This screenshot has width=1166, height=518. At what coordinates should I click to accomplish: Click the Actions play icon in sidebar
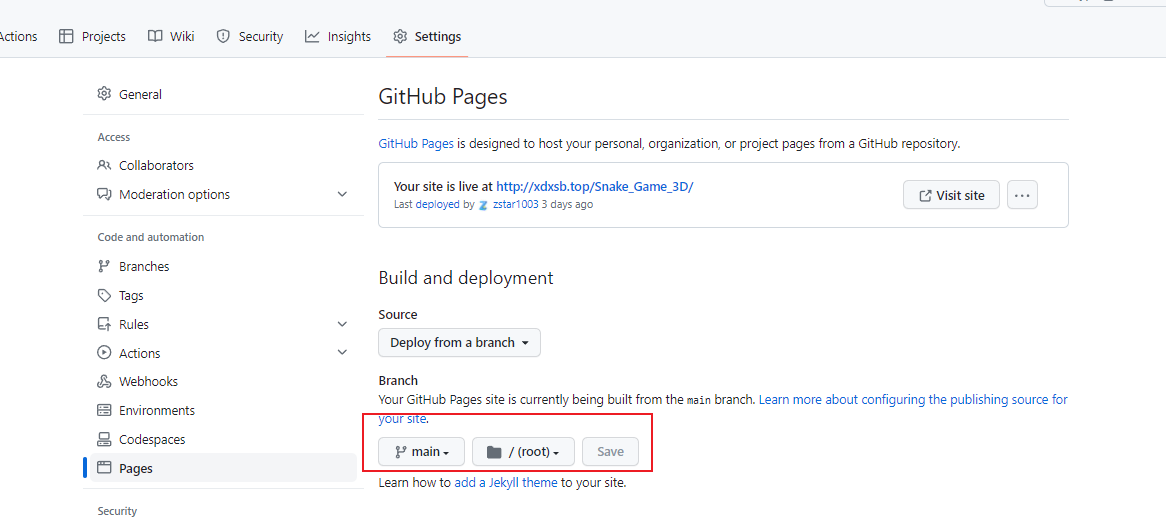pyautogui.click(x=104, y=353)
